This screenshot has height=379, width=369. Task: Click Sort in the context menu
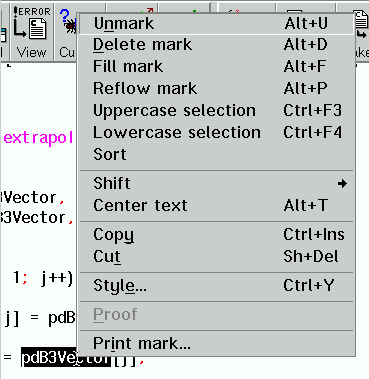pos(217,154)
